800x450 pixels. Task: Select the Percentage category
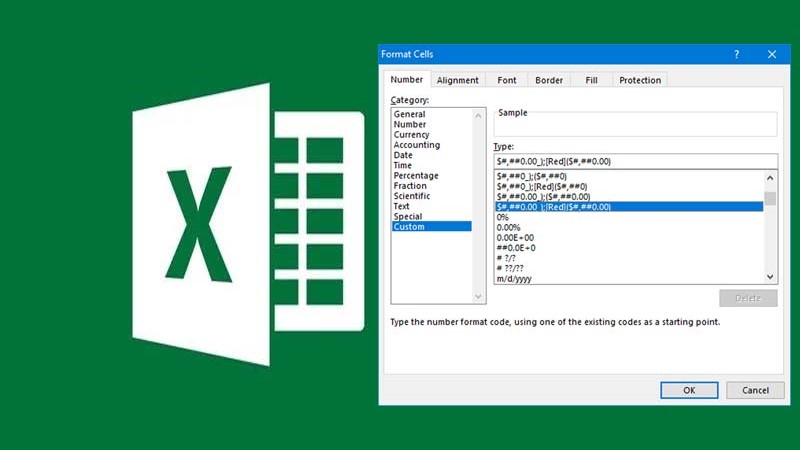pyautogui.click(x=432, y=176)
